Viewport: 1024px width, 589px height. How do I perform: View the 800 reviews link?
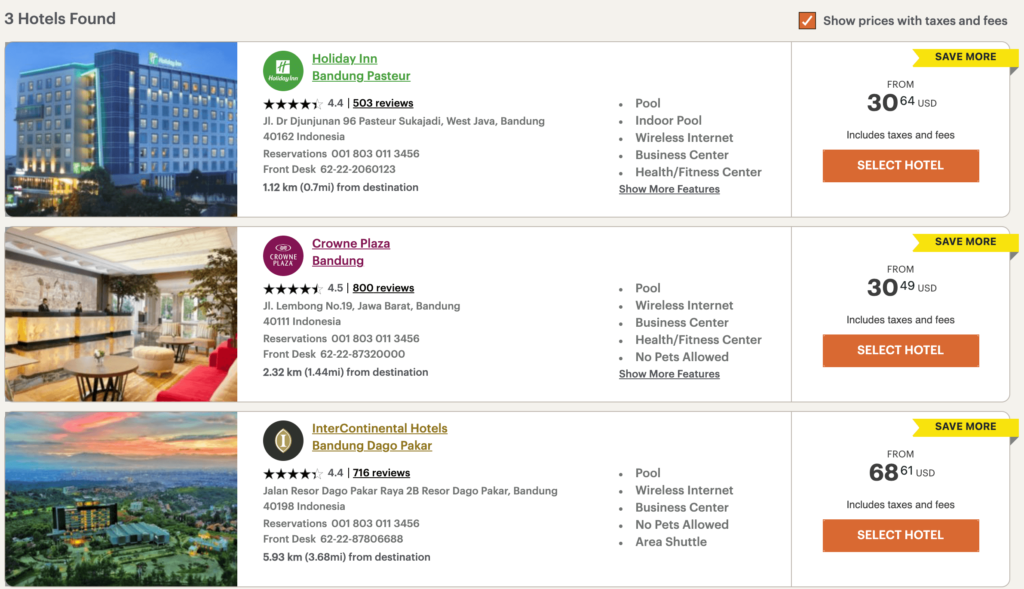pos(383,288)
